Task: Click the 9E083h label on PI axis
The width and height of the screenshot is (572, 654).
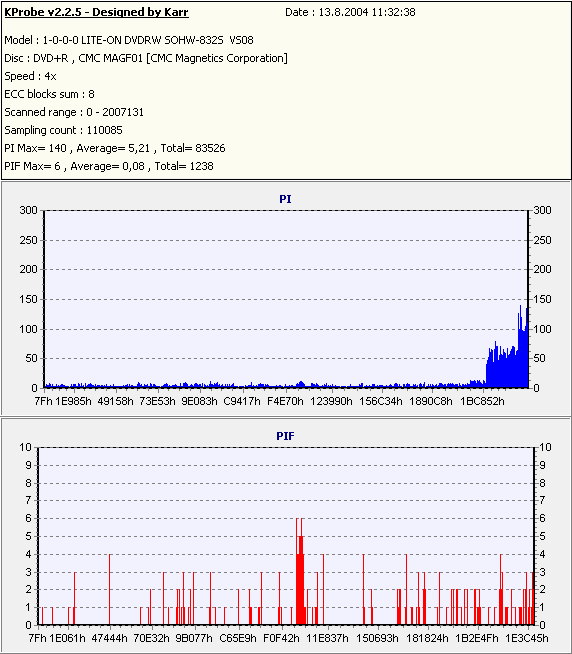Action: 199,401
